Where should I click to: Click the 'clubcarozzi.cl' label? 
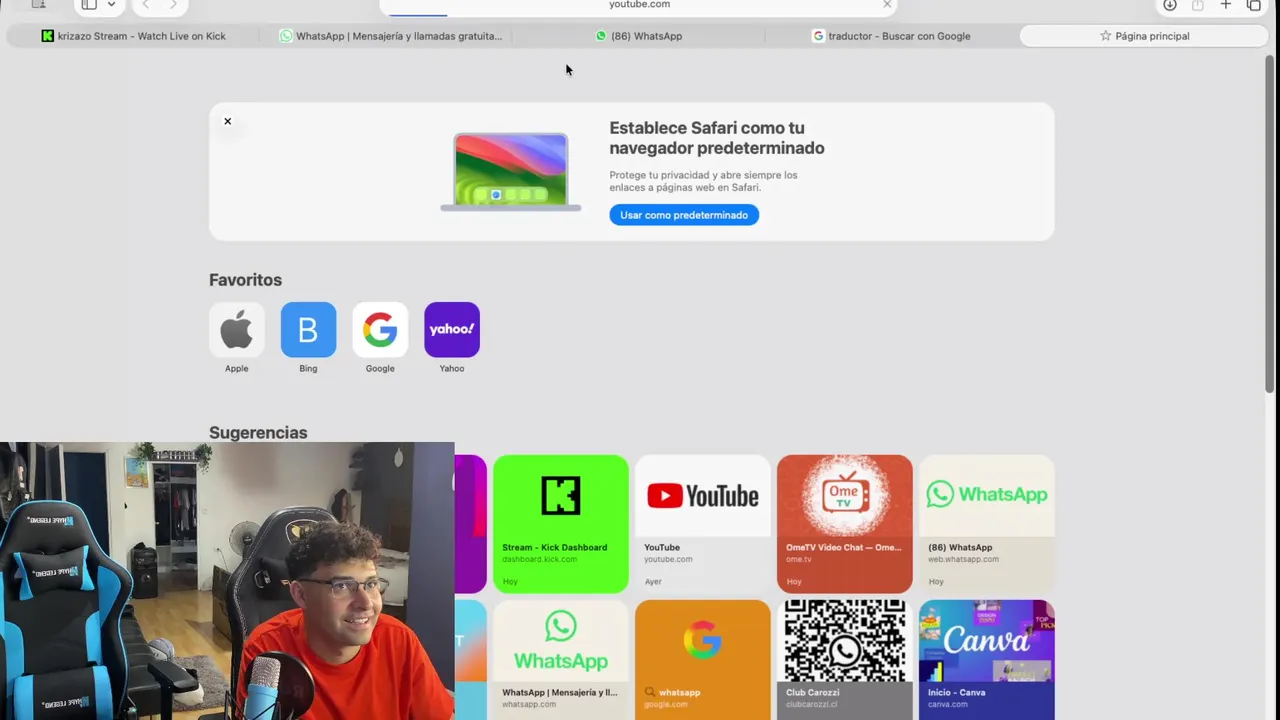[811, 704]
